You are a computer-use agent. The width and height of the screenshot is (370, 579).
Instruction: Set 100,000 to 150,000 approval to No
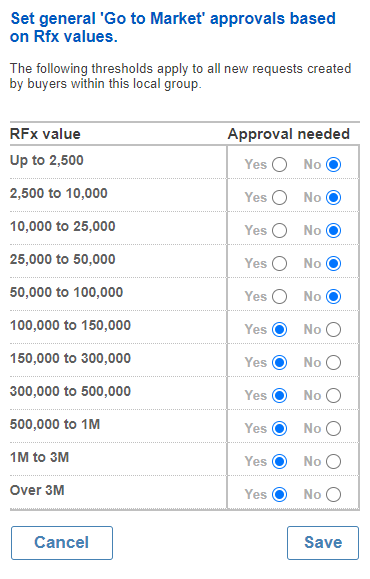333,330
